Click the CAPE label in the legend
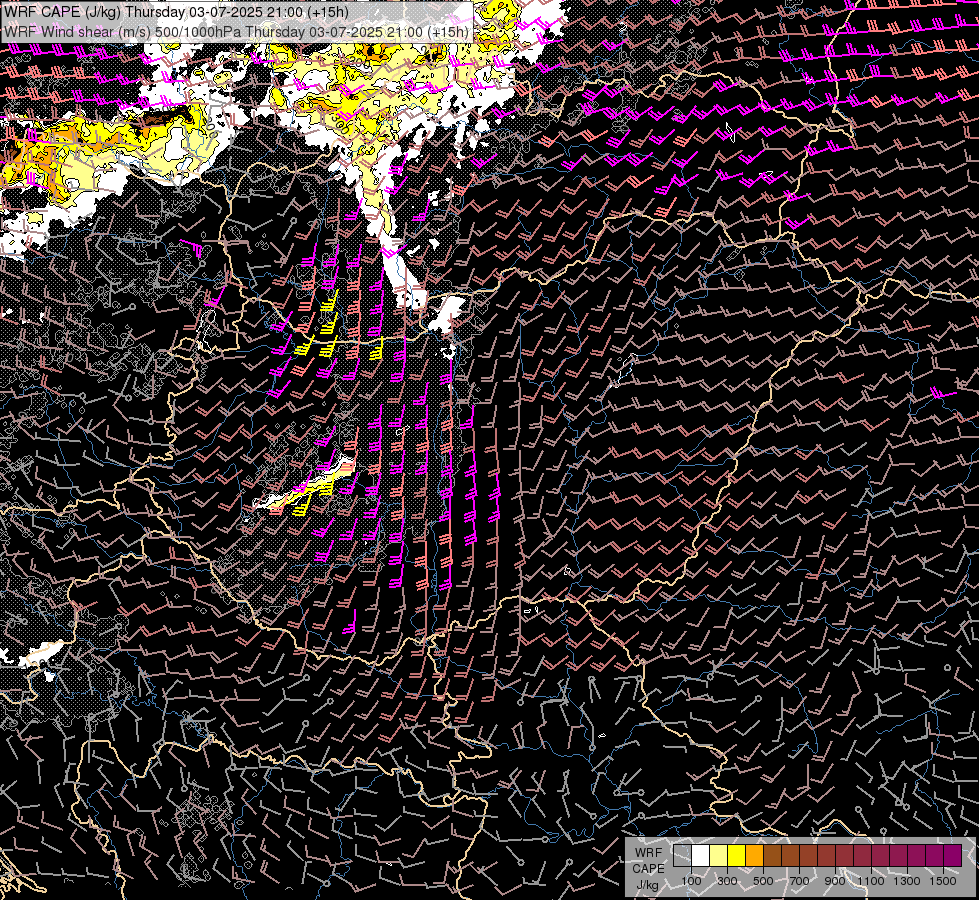The image size is (979, 900). point(648,869)
